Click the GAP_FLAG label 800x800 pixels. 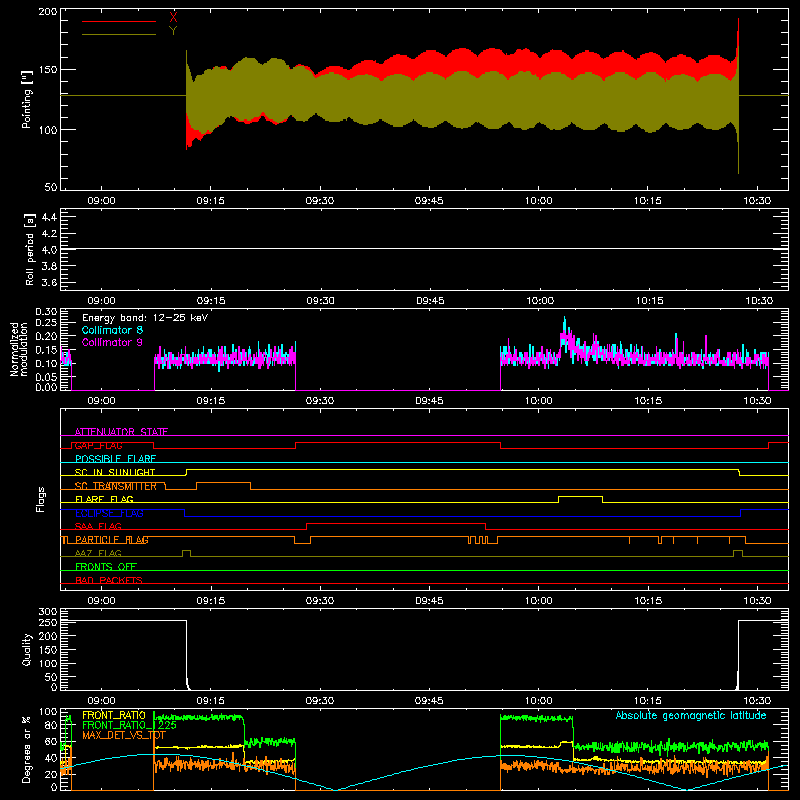(x=98, y=445)
